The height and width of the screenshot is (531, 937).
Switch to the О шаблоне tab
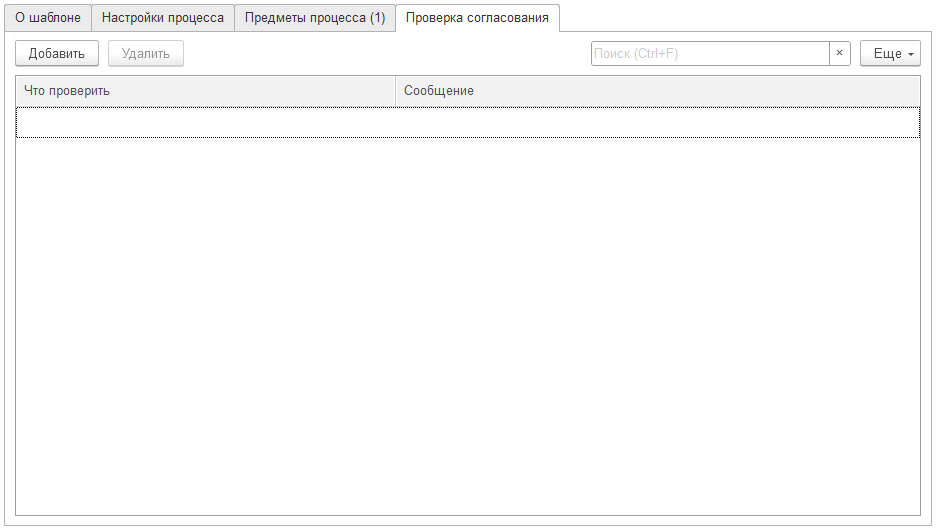coord(48,18)
